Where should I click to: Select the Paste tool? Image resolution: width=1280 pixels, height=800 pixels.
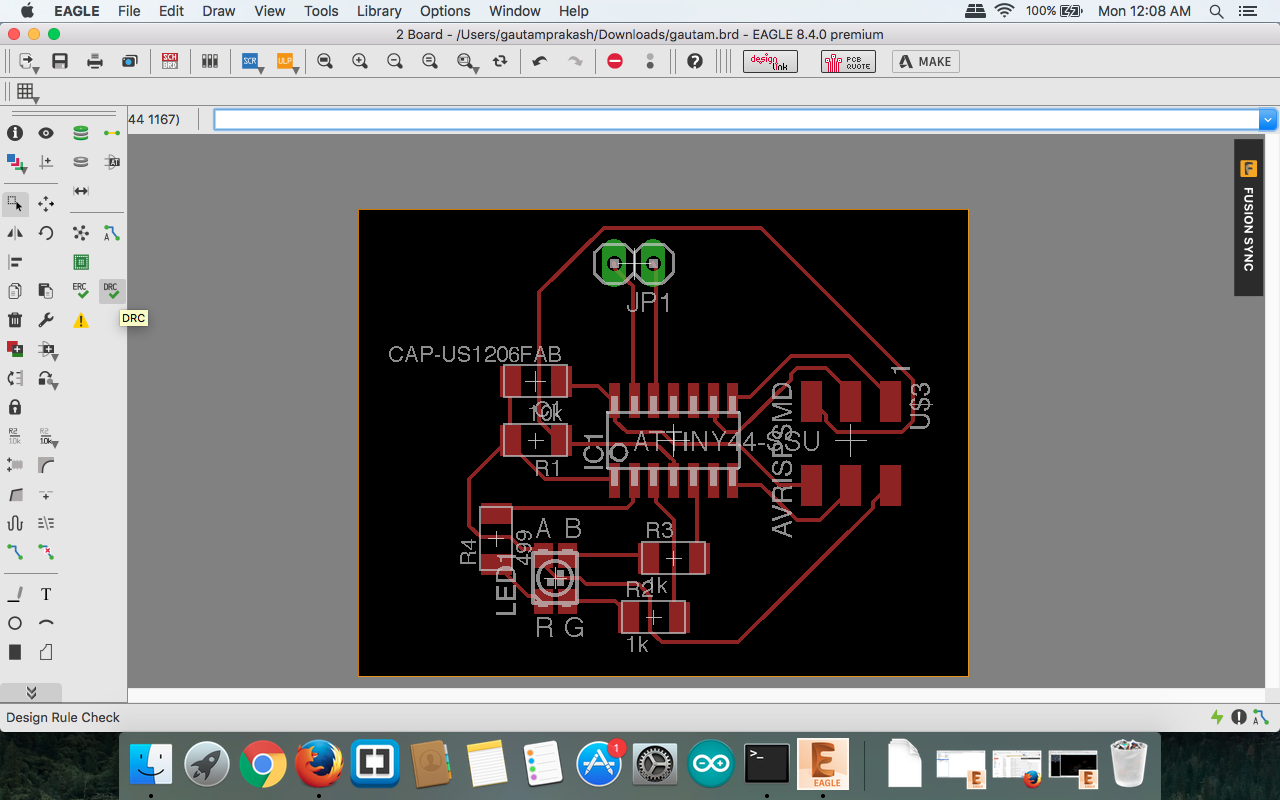[46, 291]
